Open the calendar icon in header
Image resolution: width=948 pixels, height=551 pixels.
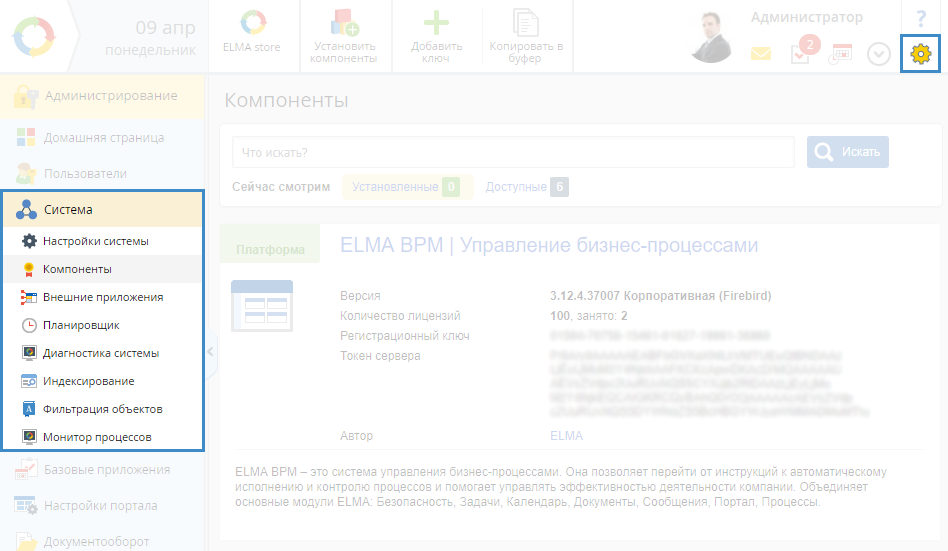pyautogui.click(x=840, y=54)
